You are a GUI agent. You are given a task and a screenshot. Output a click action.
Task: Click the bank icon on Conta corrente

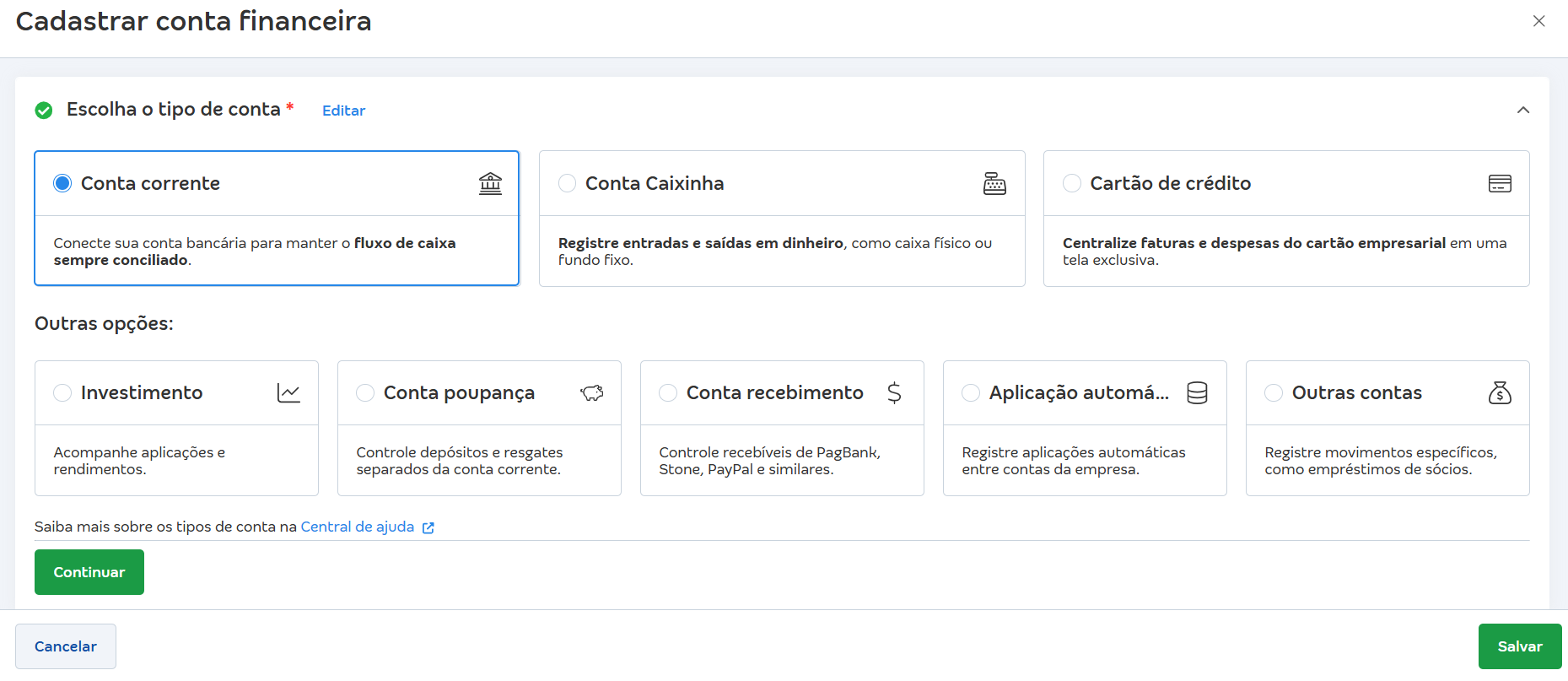(x=490, y=183)
